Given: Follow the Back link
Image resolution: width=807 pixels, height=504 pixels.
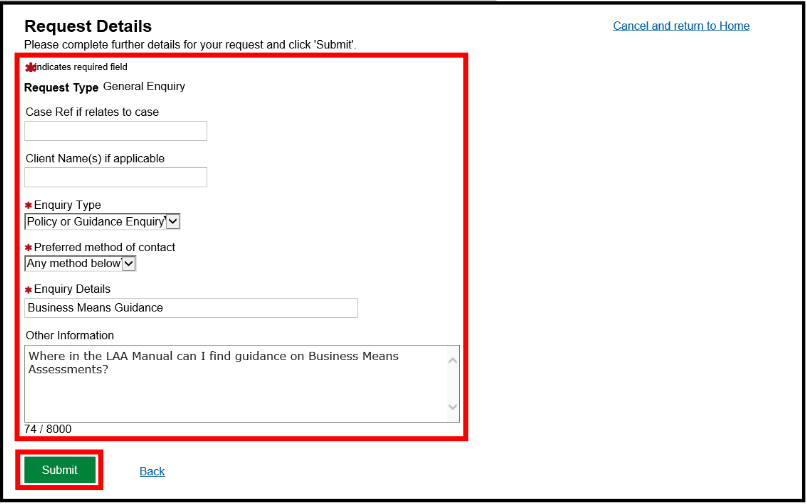Looking at the screenshot, I should click(152, 471).
